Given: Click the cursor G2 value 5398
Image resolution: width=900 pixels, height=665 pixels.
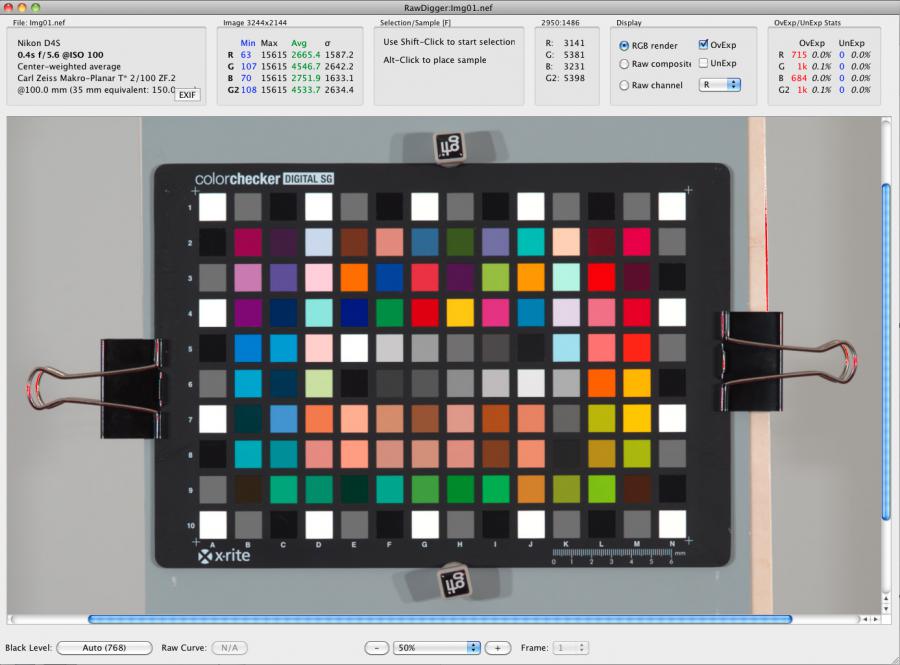Looking at the screenshot, I should click(x=574, y=78).
